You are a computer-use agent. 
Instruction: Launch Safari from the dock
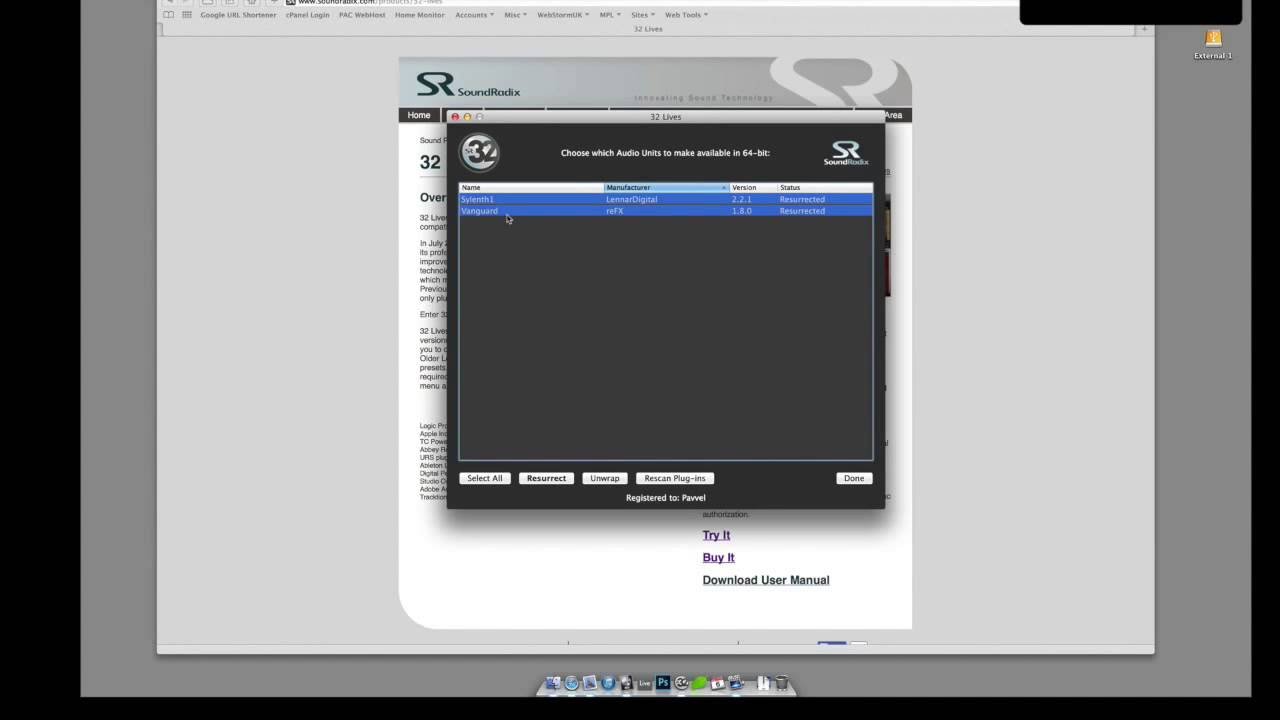pyautogui.click(x=571, y=683)
